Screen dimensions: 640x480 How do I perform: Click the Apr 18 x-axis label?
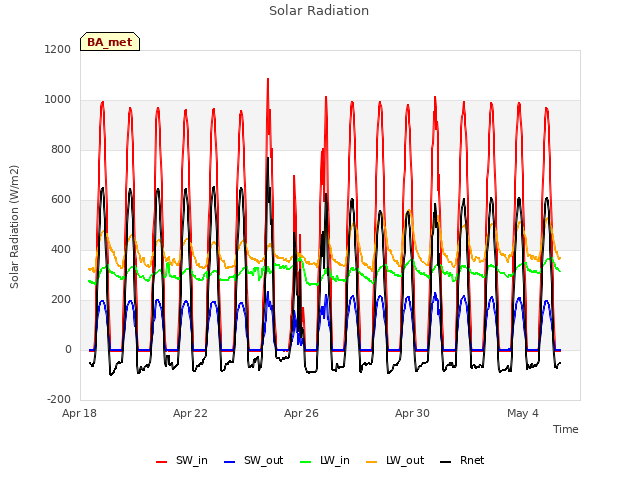pos(80,413)
